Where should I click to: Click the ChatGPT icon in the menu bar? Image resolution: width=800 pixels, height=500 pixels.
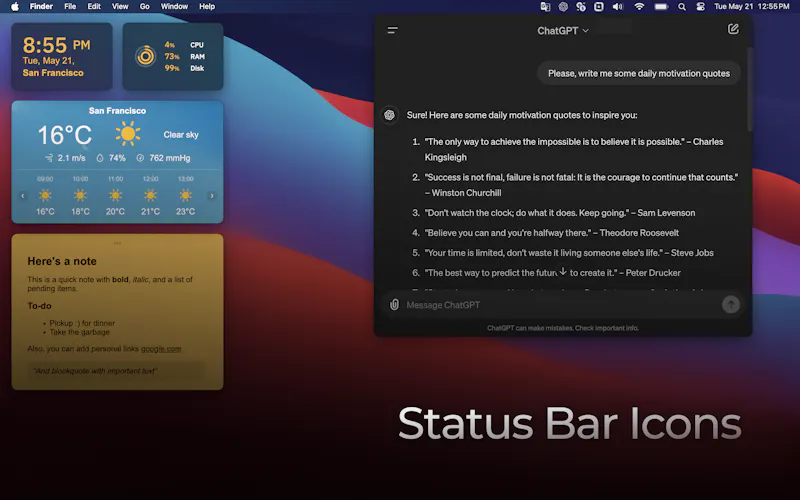tap(563, 7)
